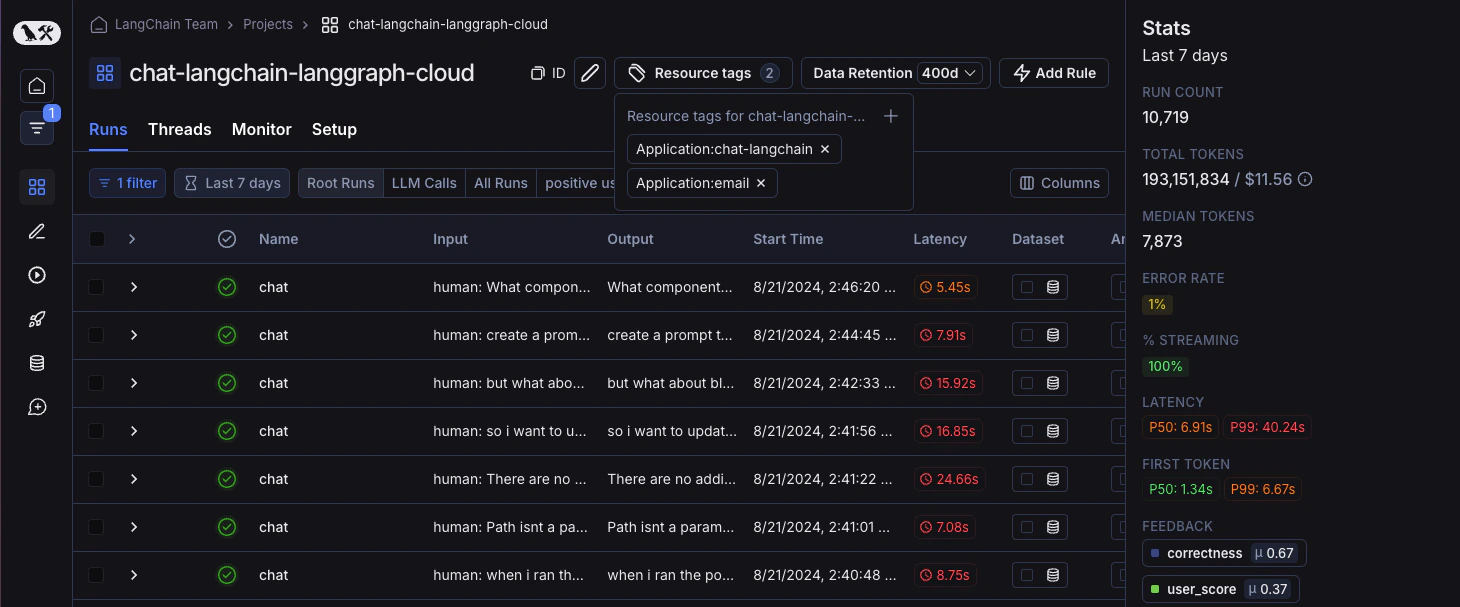
Task: Click the play circle icon in sidebar
Action: [x=37, y=275]
